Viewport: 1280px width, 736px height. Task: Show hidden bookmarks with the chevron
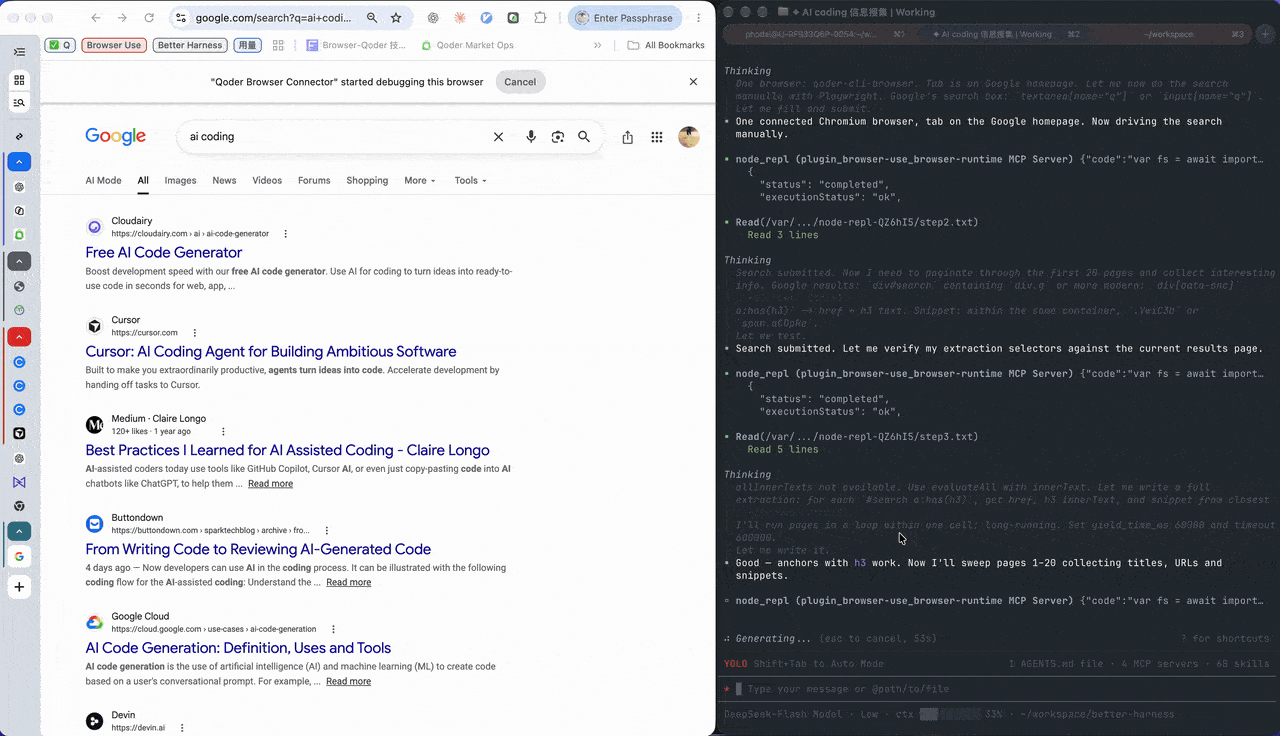click(x=598, y=45)
